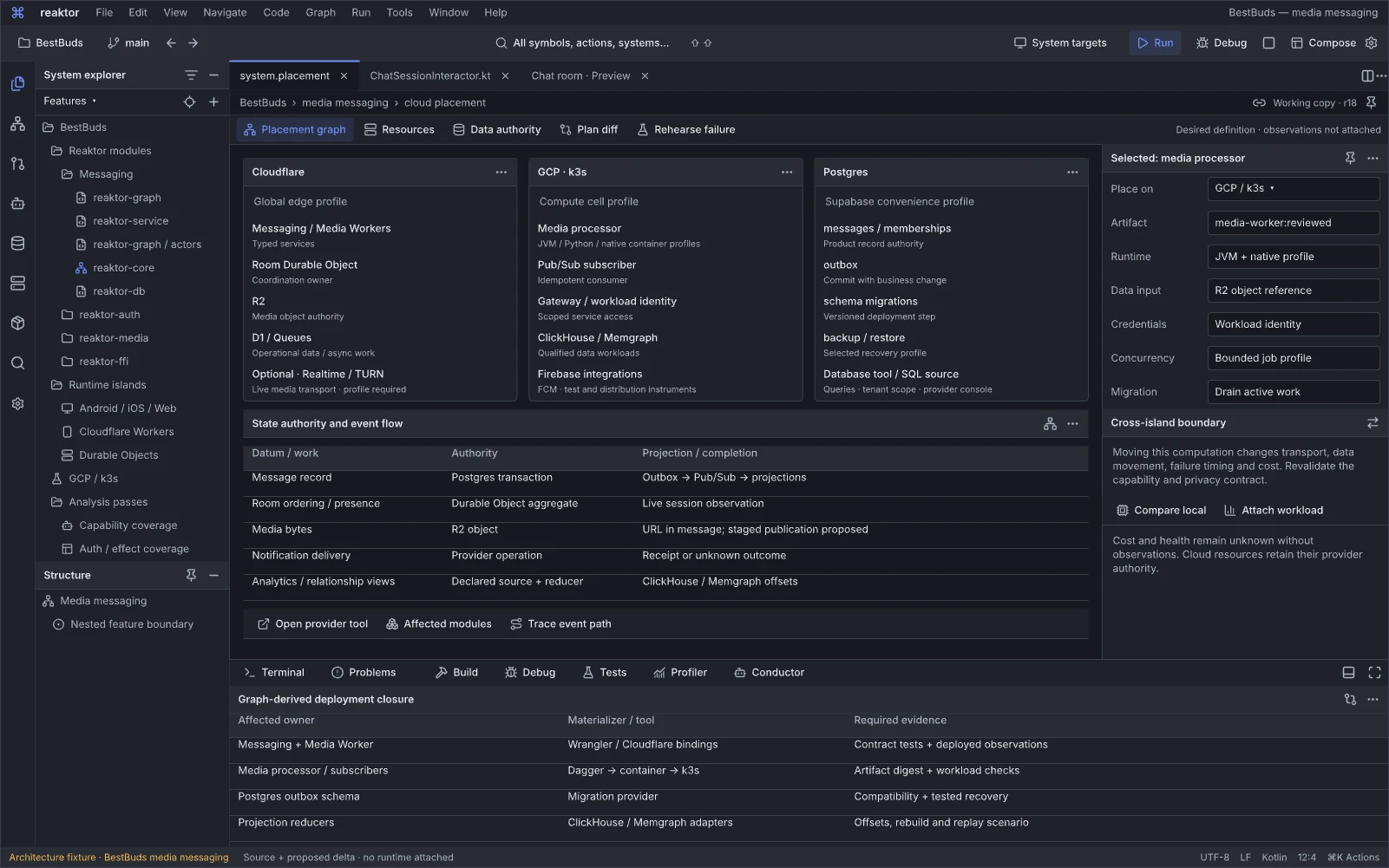Screen dimensions: 1389x868
Task: Switch to the ChatSessionInteractor.kt tab
Action: click(430, 76)
